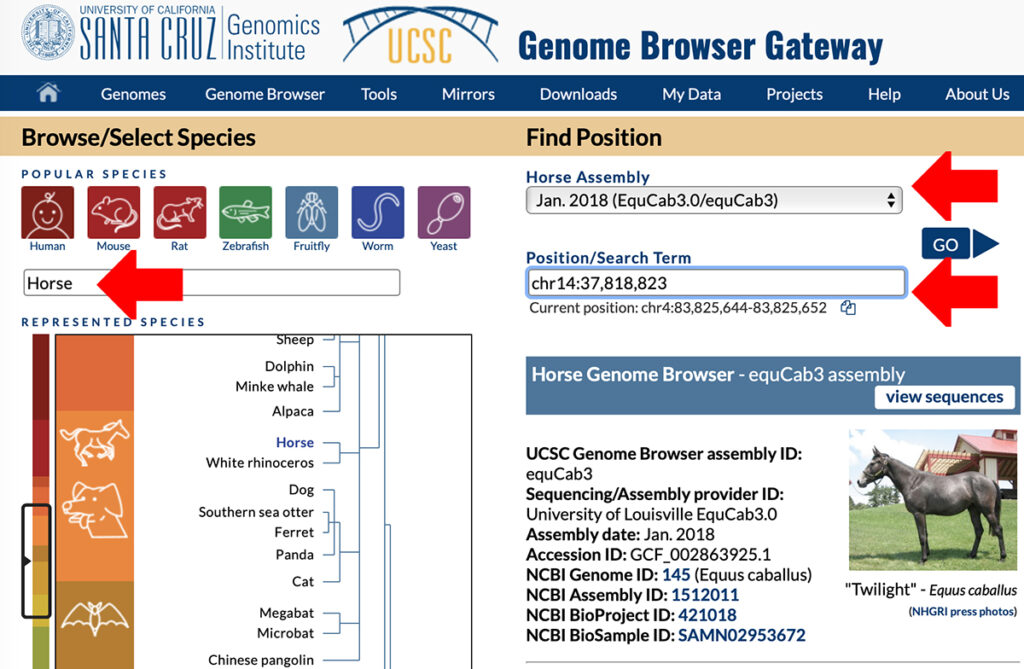Viewport: 1024px width, 669px height.
Task: Open the Genome Browser menu
Action: [x=264, y=94]
